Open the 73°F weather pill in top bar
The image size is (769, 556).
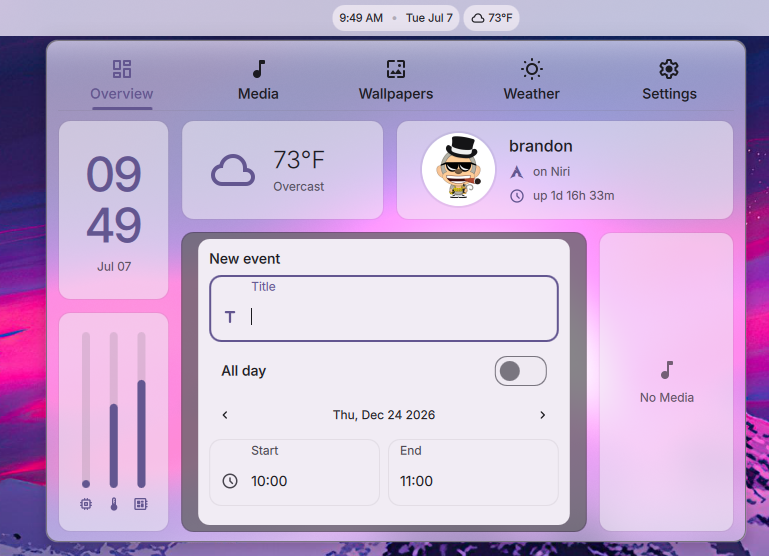point(491,18)
